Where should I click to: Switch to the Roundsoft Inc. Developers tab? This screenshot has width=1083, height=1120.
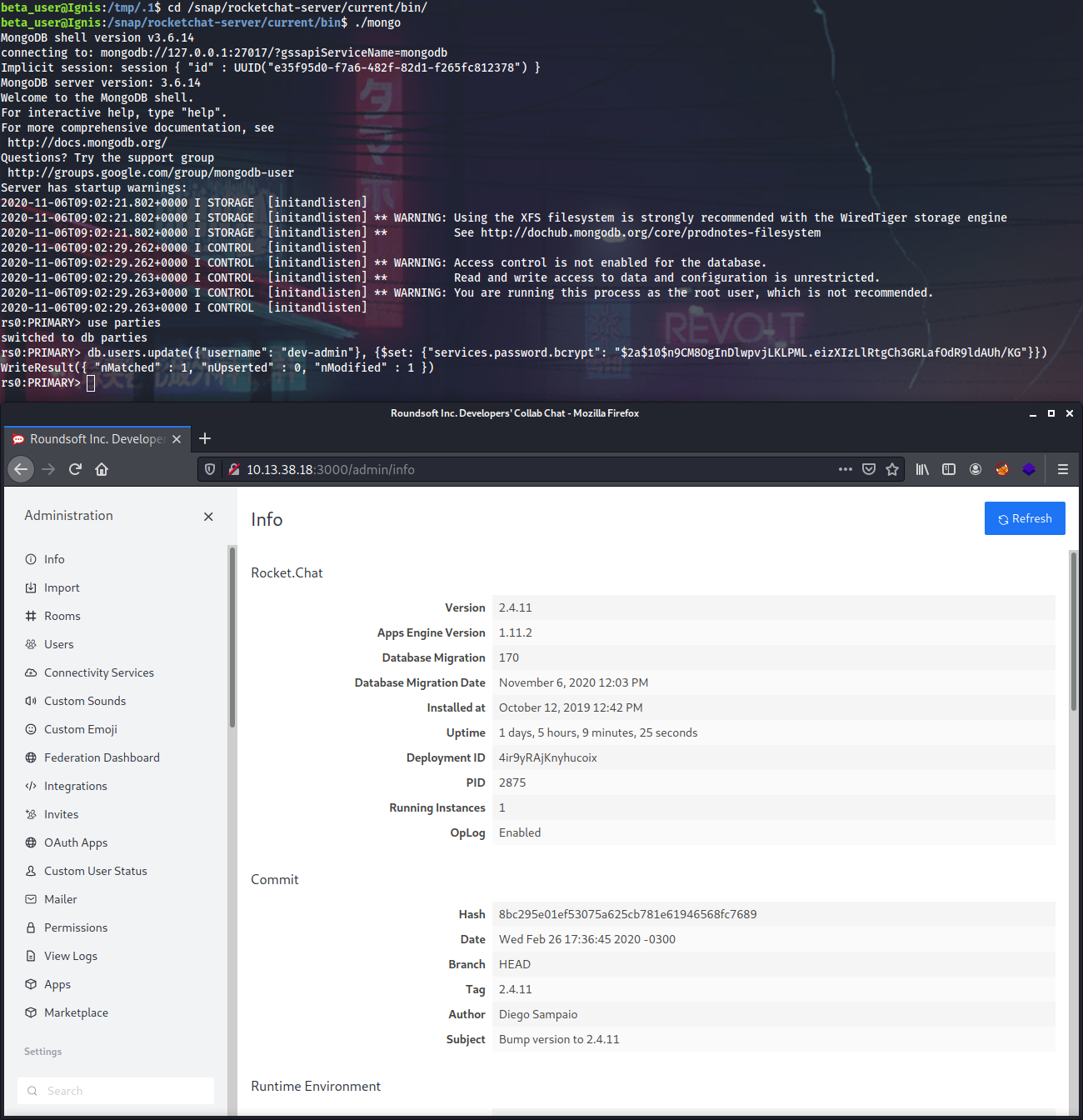[x=92, y=438]
